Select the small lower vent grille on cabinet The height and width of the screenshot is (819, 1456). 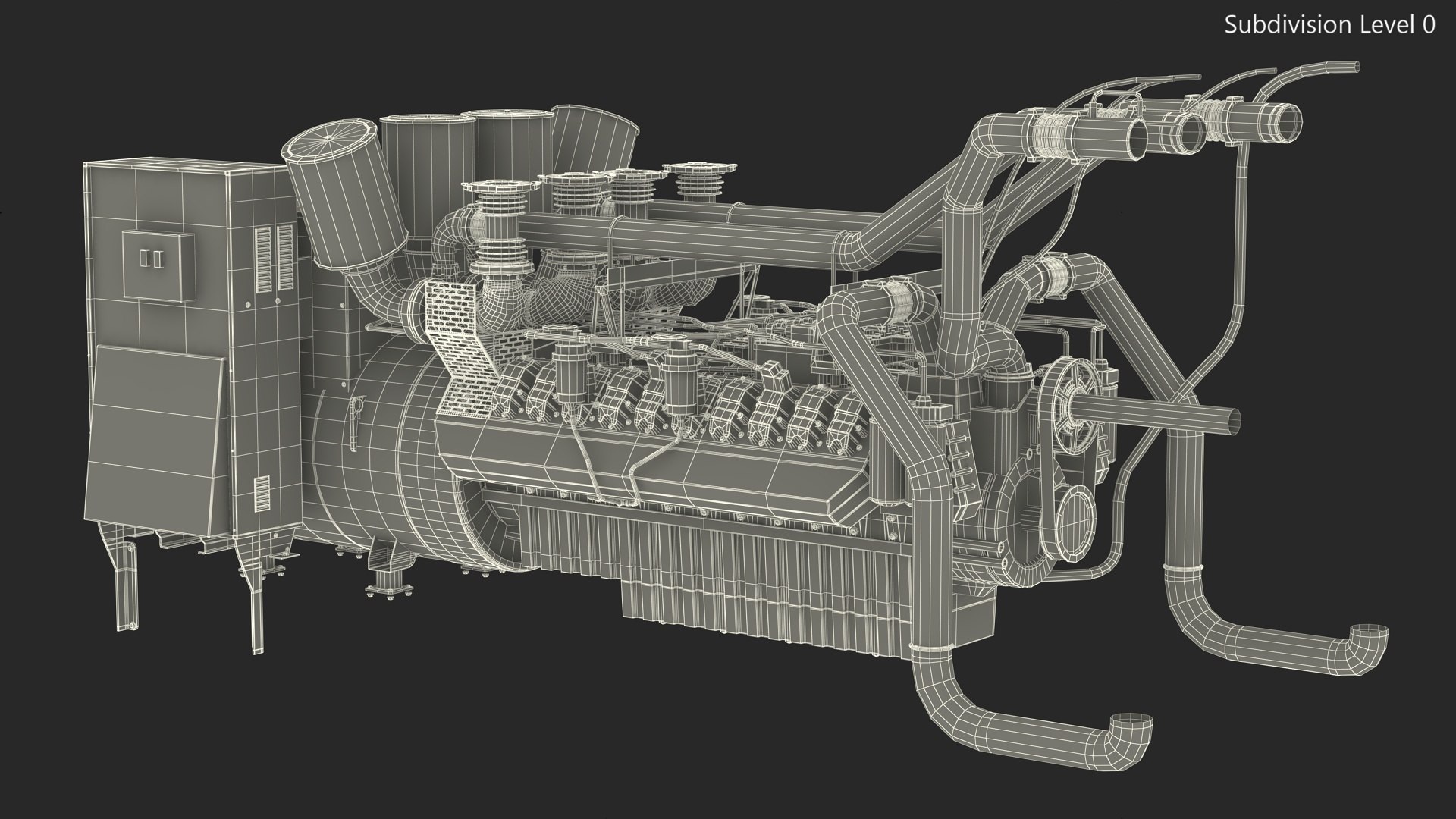point(262,494)
